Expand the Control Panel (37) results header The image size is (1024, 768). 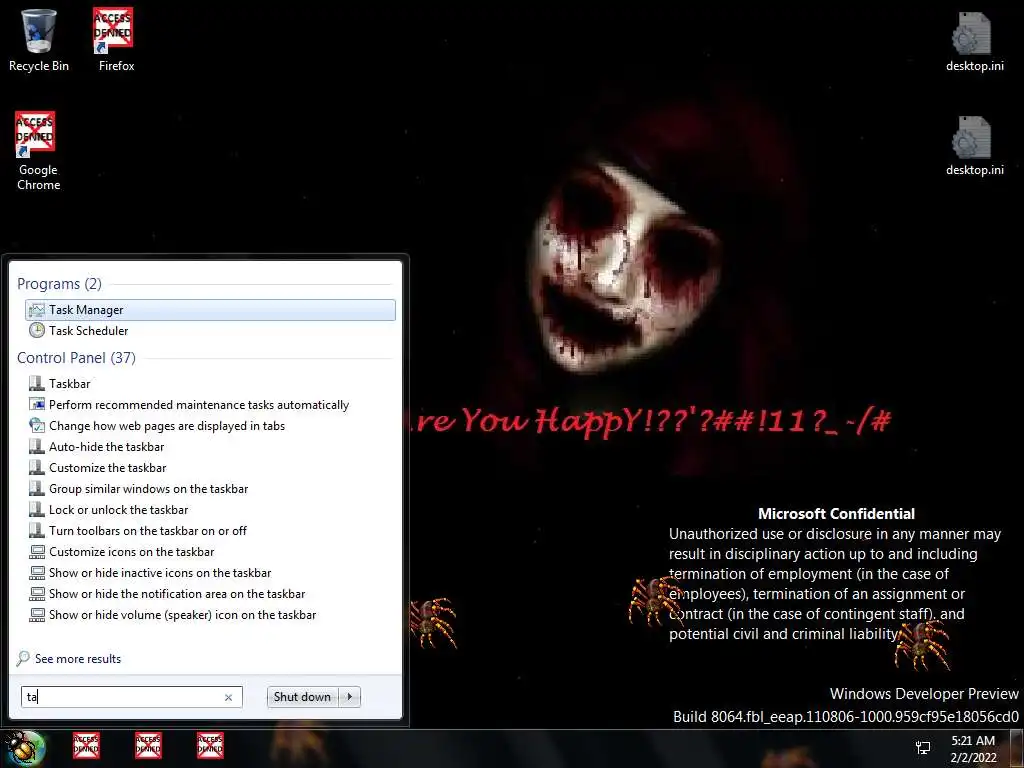[x=76, y=357]
